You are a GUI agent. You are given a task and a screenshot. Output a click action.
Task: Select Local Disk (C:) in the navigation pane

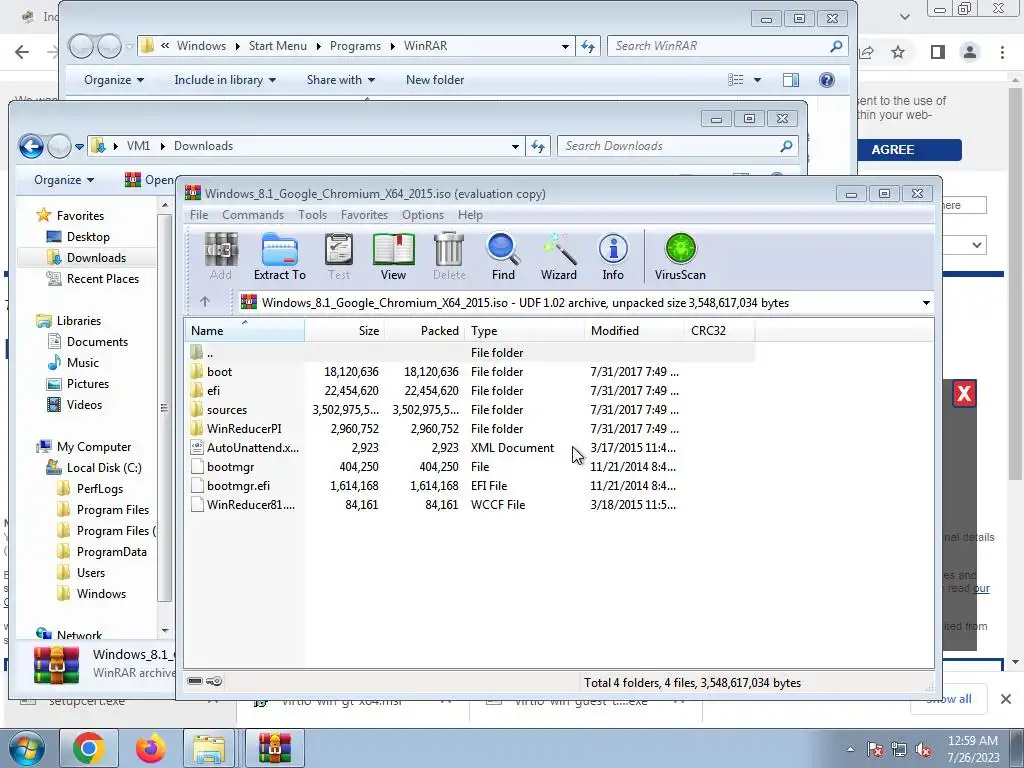point(103,468)
